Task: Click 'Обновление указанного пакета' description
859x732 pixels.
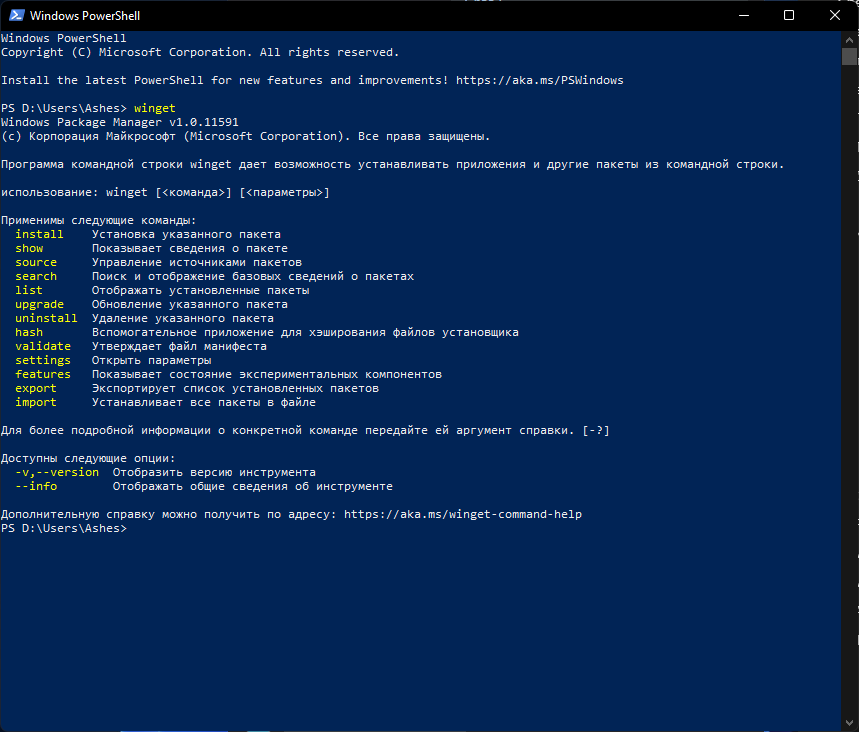Action: [190, 305]
